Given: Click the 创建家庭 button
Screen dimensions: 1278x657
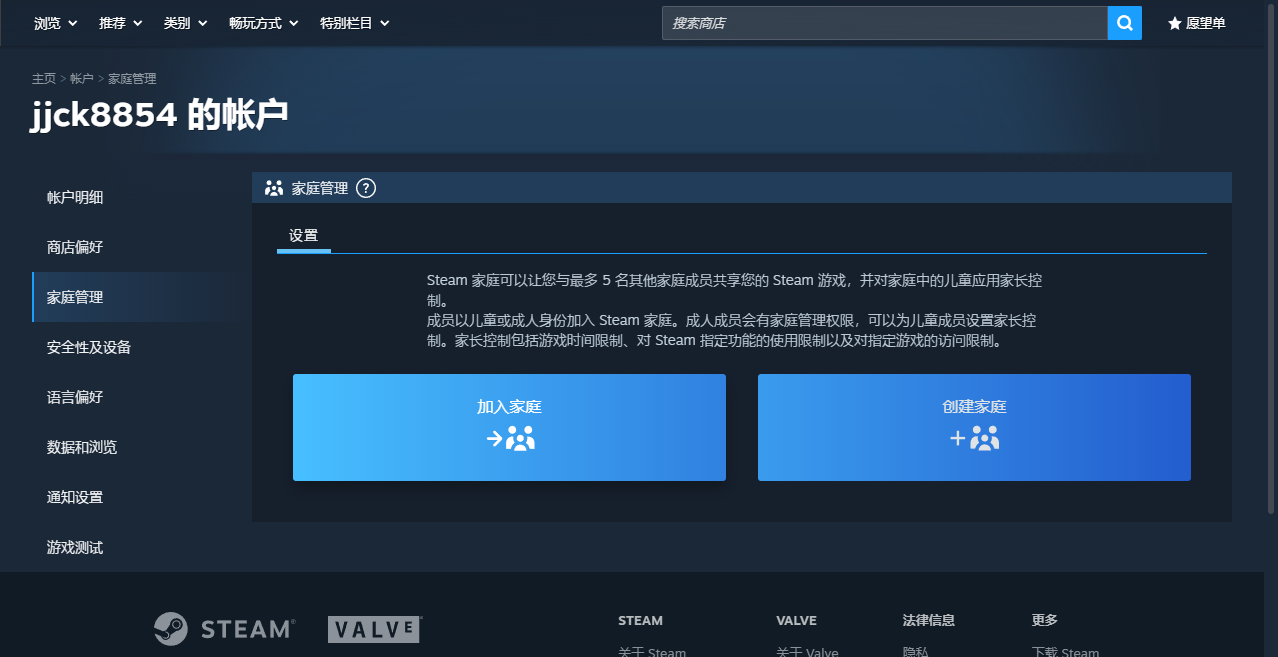Looking at the screenshot, I should point(974,427).
